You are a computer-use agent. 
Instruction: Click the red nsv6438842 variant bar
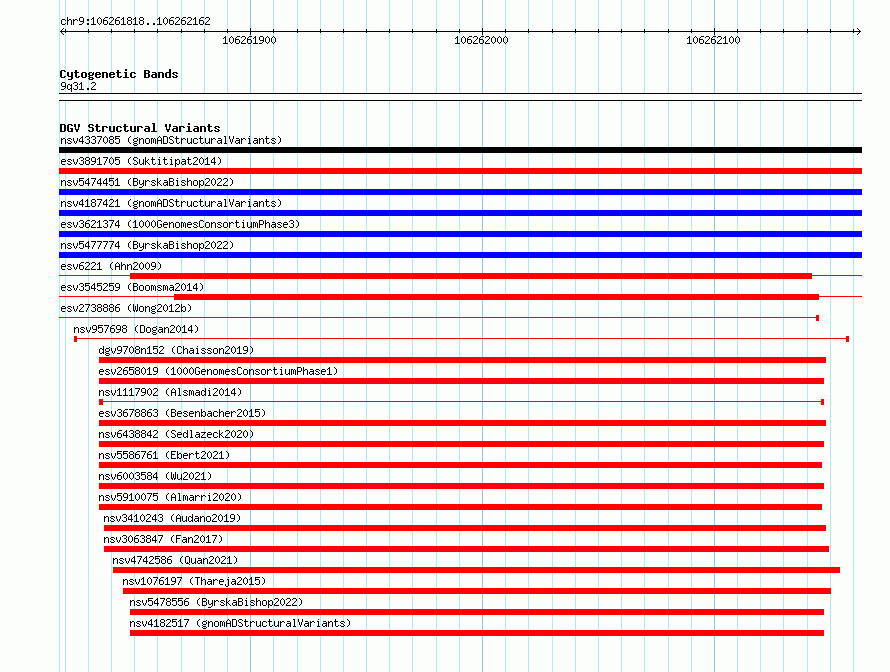pyautogui.click(x=461, y=444)
